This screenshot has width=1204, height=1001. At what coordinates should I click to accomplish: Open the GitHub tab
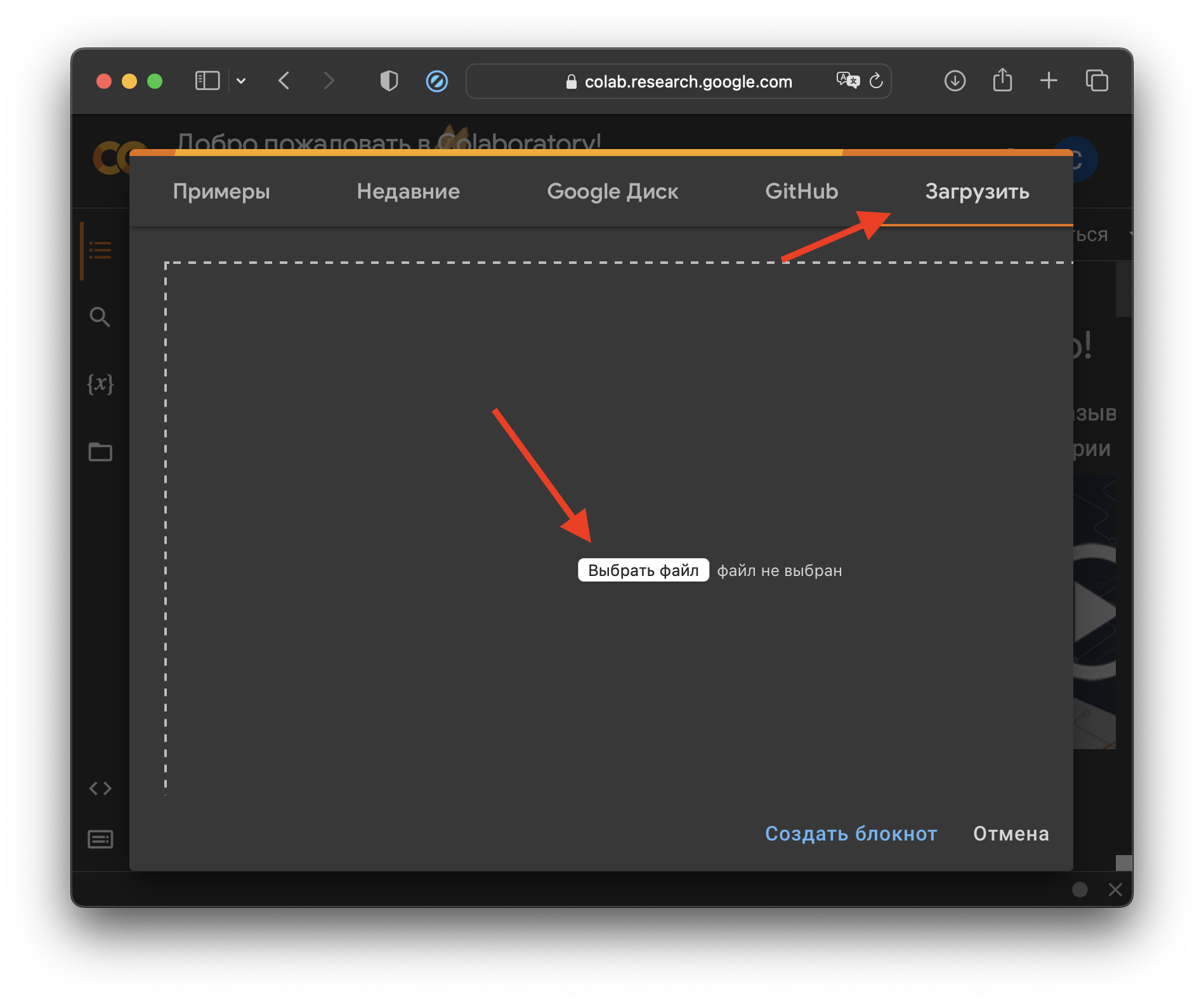(802, 192)
